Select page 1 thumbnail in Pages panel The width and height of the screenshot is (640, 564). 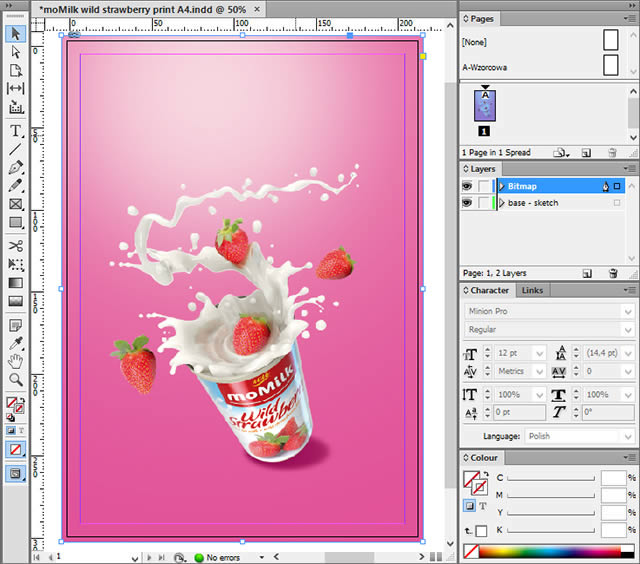pos(485,106)
